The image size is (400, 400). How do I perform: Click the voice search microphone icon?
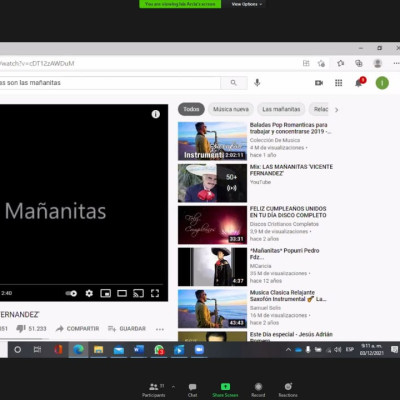[257, 83]
